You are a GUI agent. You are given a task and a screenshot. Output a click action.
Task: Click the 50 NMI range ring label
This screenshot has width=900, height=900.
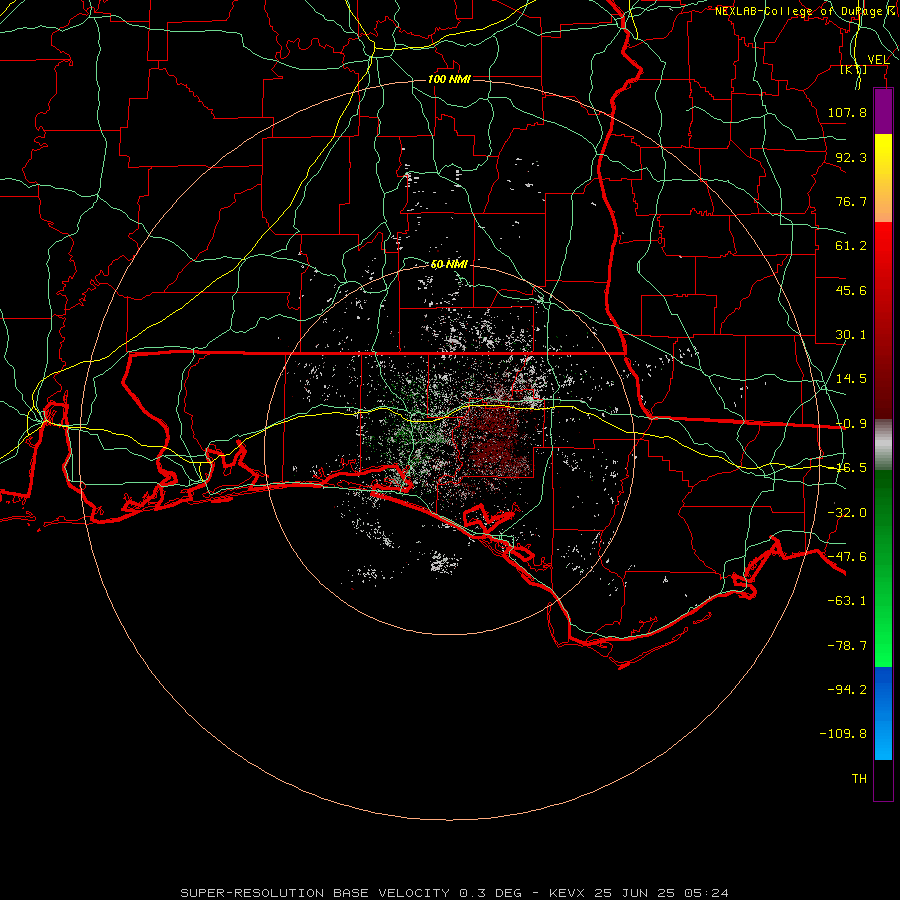[x=449, y=264]
